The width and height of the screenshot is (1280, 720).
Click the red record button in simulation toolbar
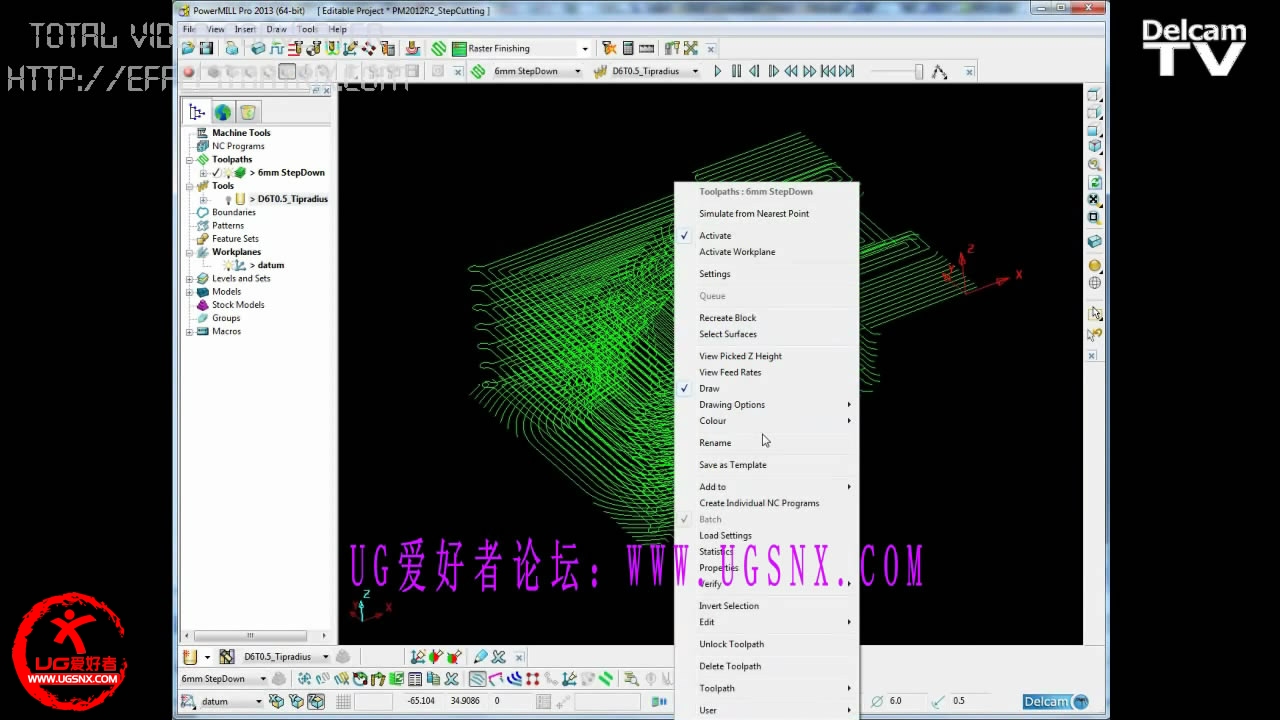tap(189, 72)
